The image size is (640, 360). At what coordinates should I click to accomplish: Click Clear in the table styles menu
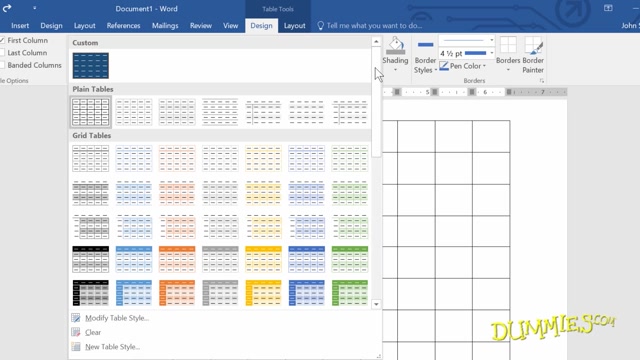tap(93, 333)
